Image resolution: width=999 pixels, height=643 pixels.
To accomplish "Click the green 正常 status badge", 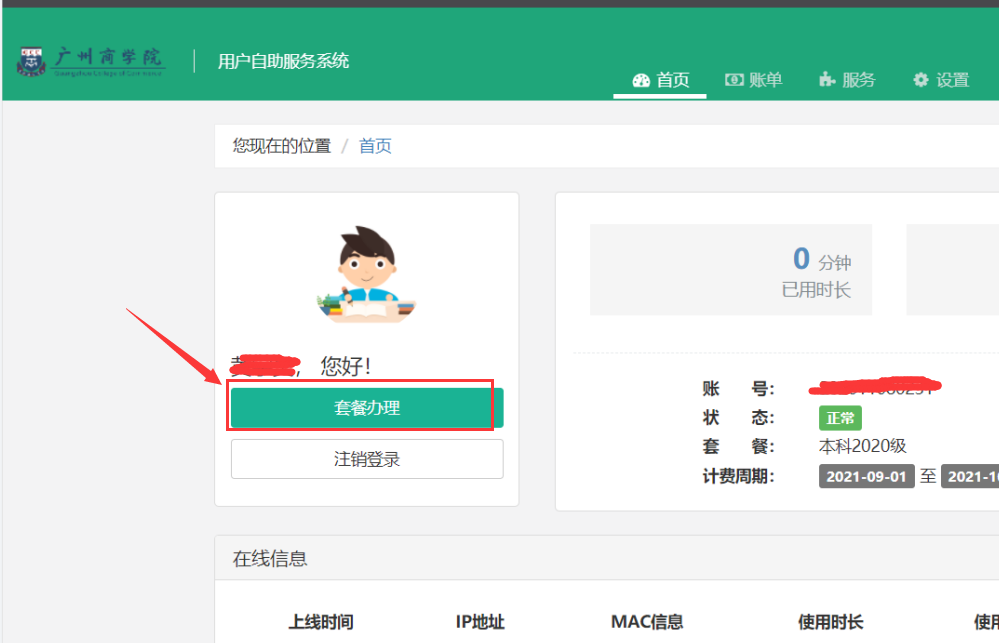I will coord(840,418).
